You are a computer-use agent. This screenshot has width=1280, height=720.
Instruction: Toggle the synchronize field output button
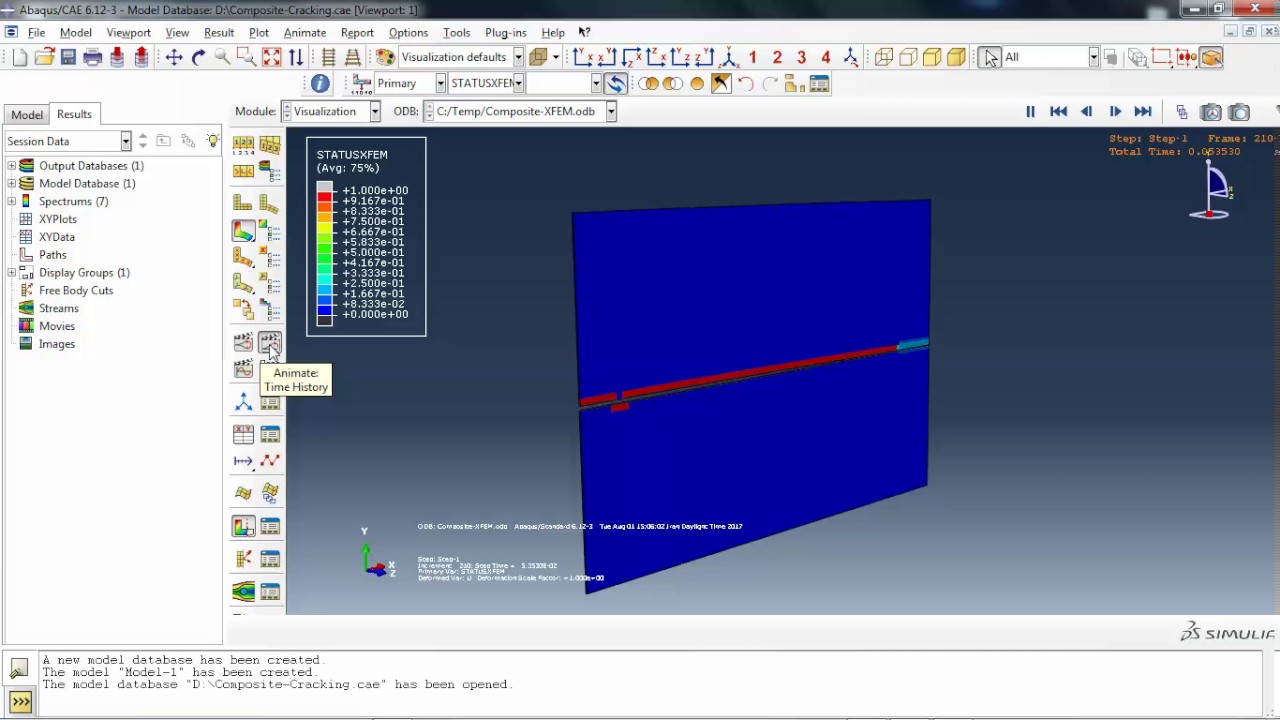616,84
